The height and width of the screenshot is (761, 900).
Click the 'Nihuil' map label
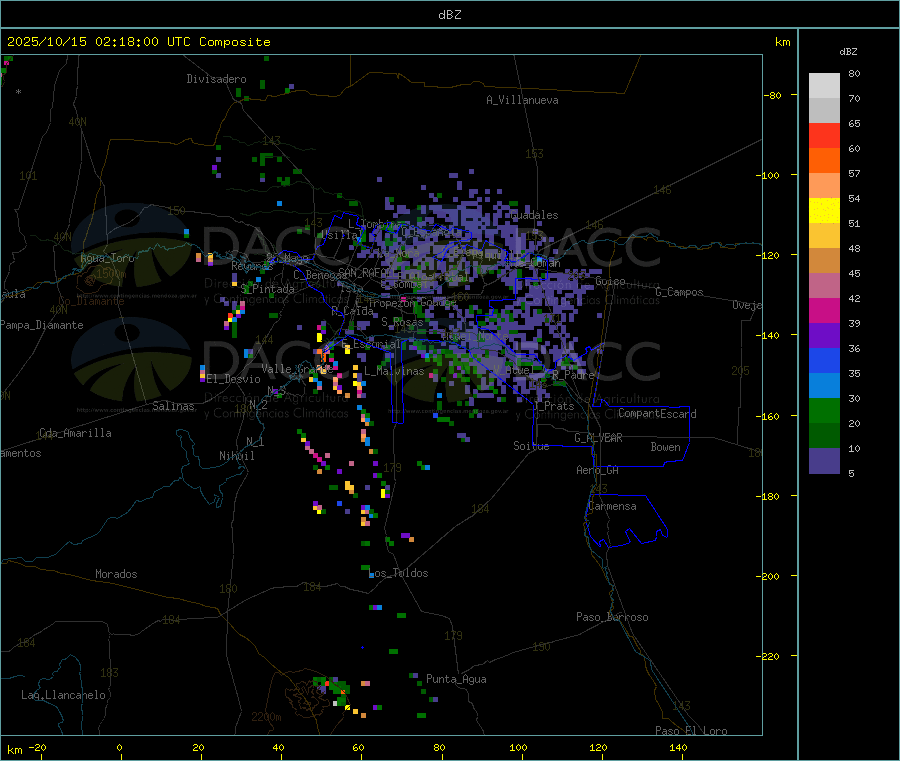coord(237,456)
